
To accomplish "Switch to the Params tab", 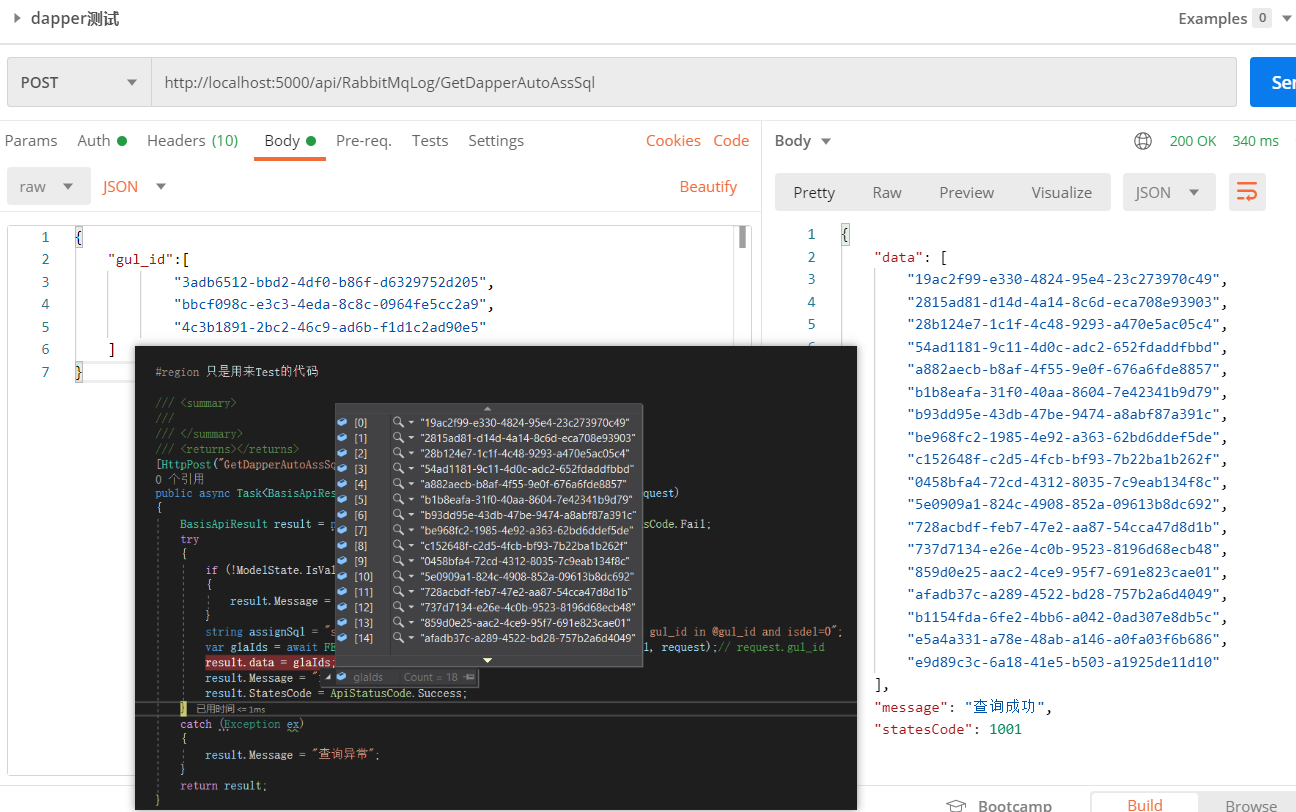I will point(31,141).
